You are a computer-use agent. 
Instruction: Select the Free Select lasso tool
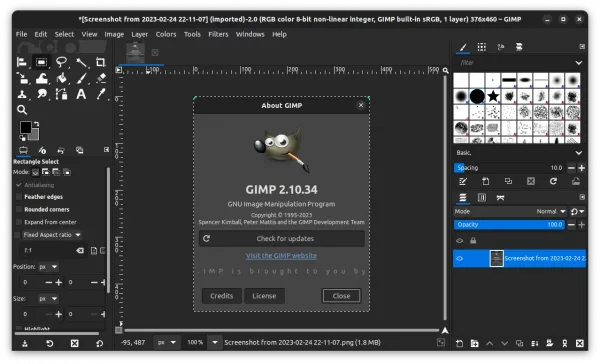[x=61, y=62]
